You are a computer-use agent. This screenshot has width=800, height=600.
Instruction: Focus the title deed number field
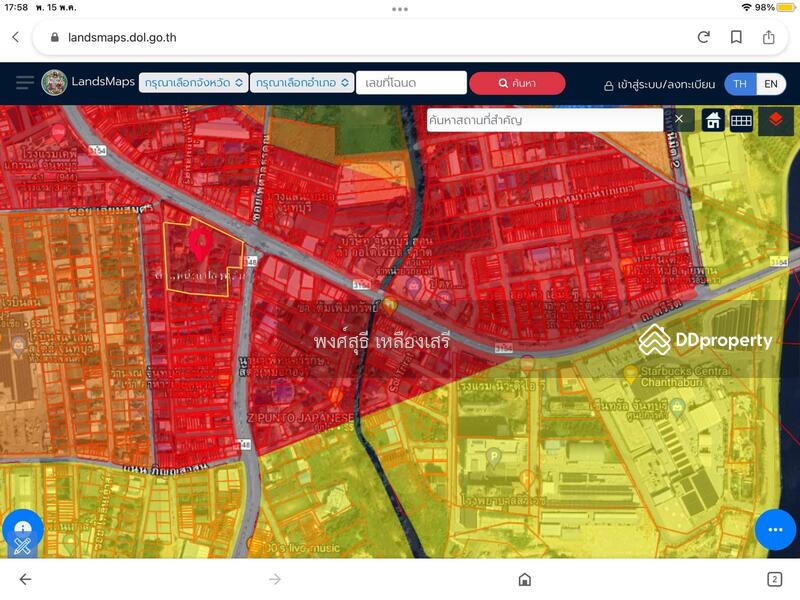[410, 83]
